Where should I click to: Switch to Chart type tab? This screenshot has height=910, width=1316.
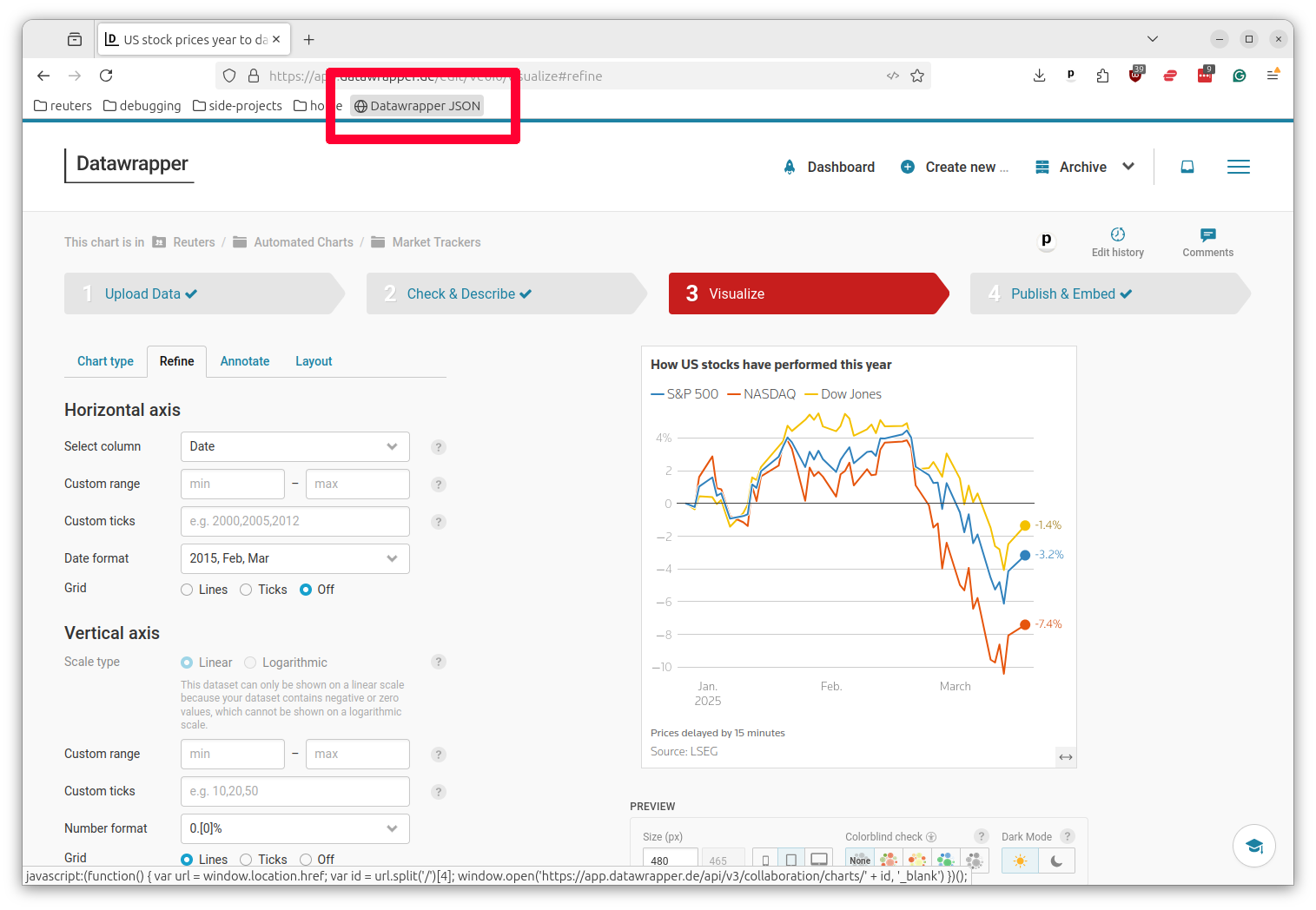tap(105, 361)
